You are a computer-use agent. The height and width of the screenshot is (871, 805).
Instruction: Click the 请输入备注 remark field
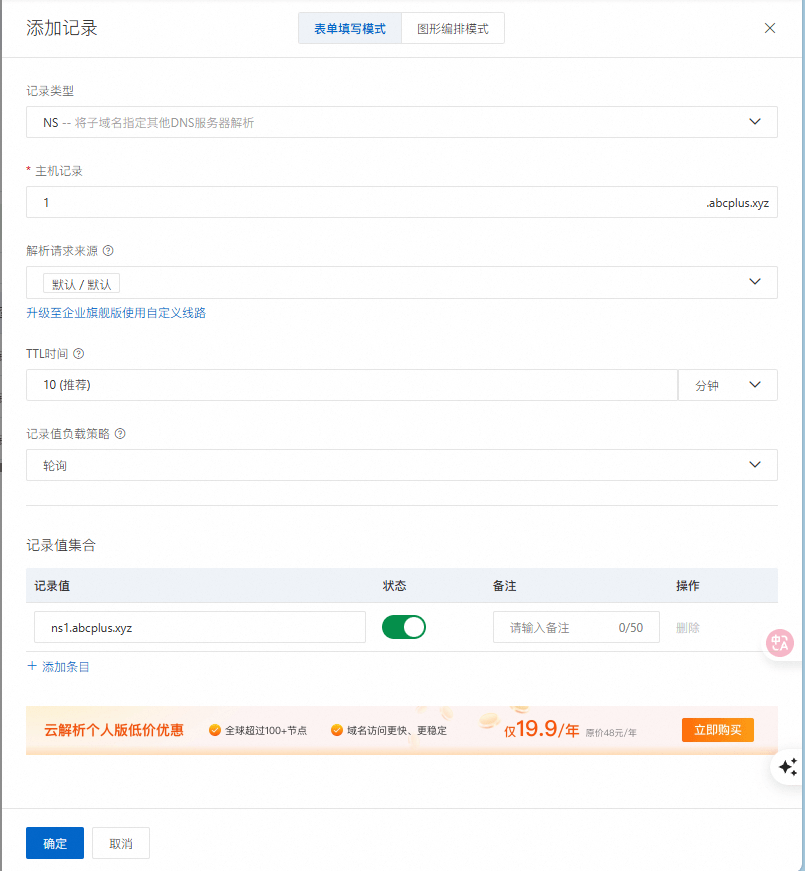click(560, 627)
